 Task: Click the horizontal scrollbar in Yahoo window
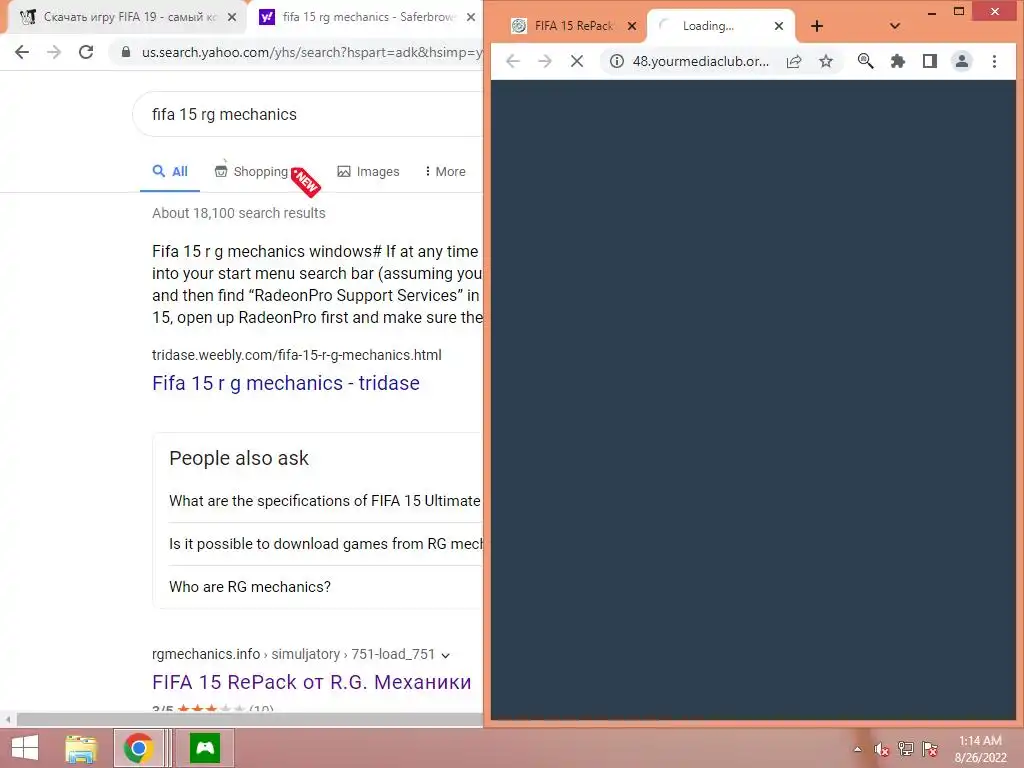(x=249, y=720)
